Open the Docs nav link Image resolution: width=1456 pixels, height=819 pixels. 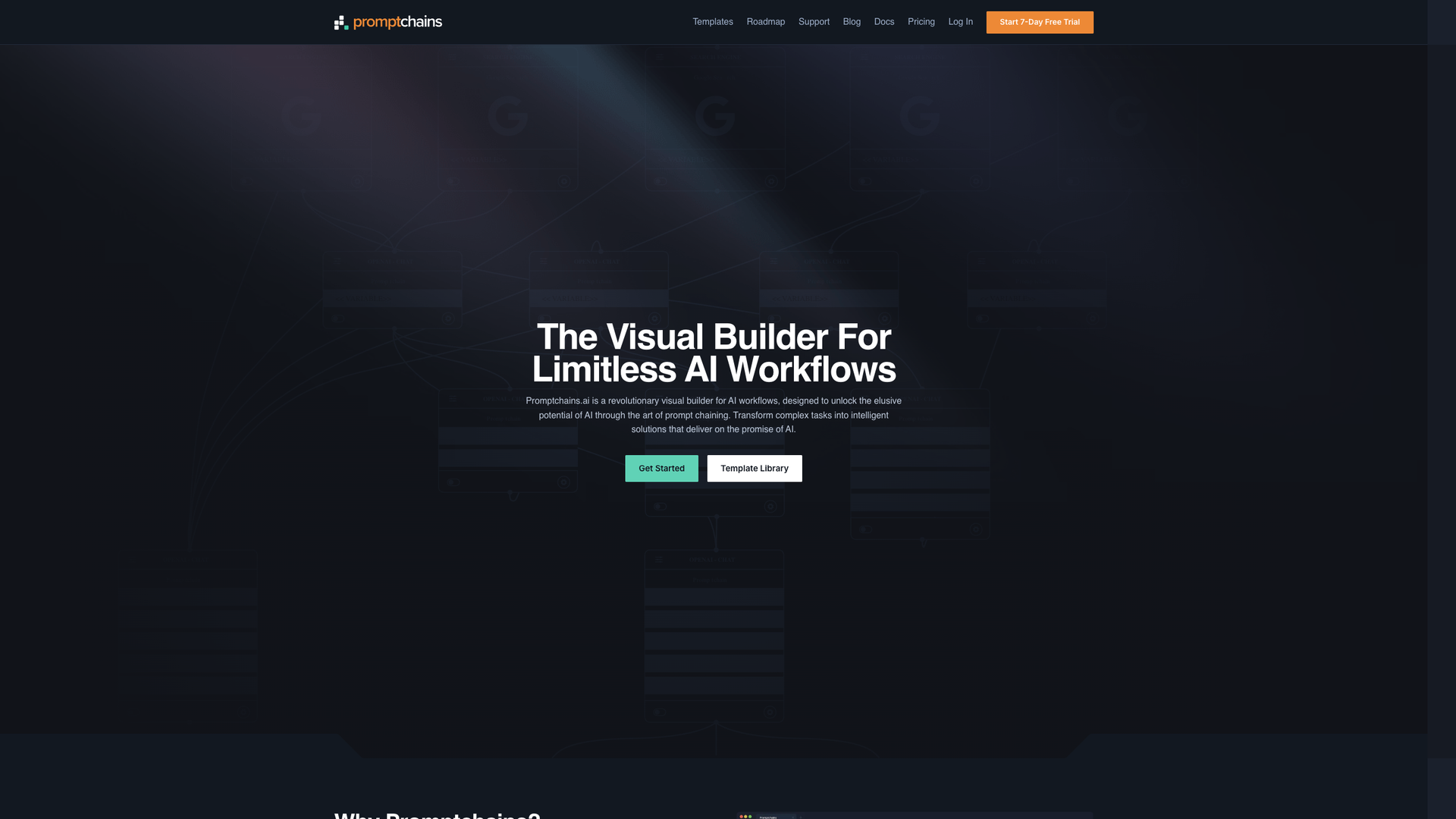883,22
